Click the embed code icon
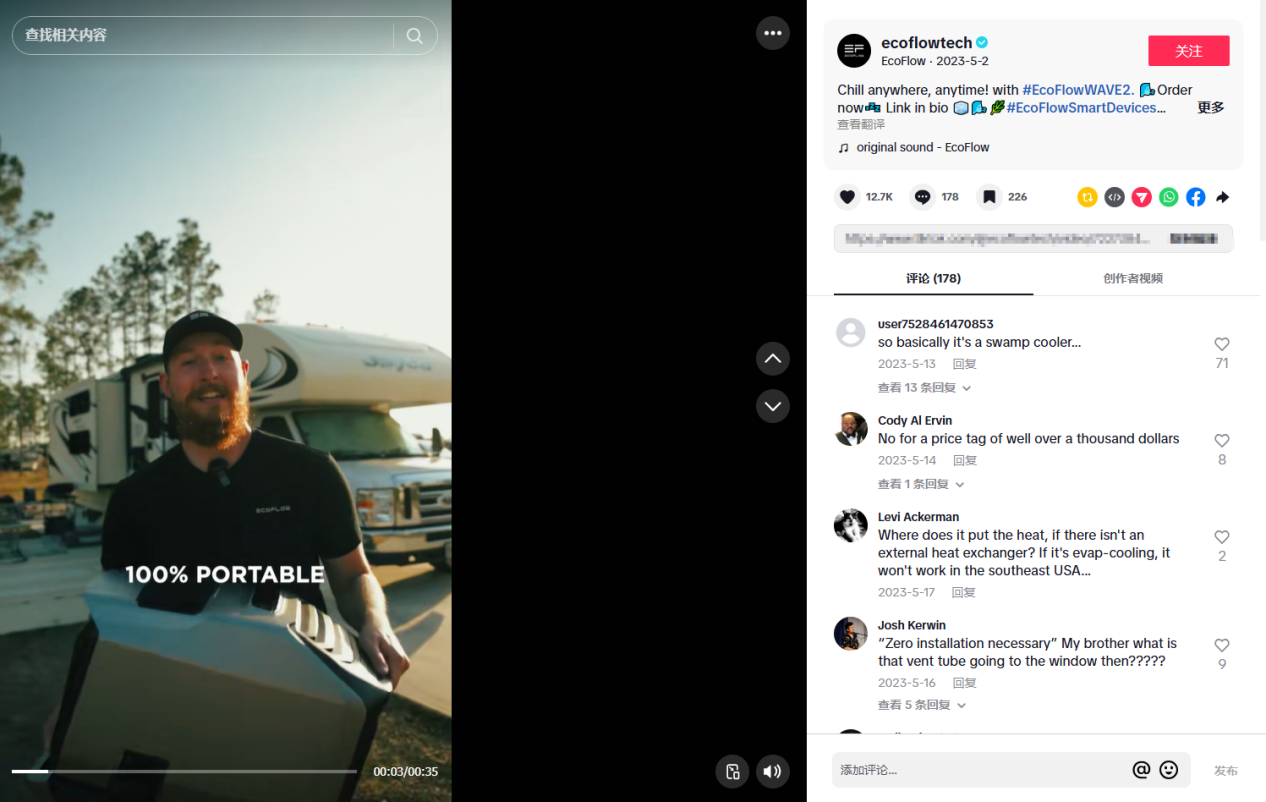Screen dimensions: 1266x802 (x=1114, y=197)
